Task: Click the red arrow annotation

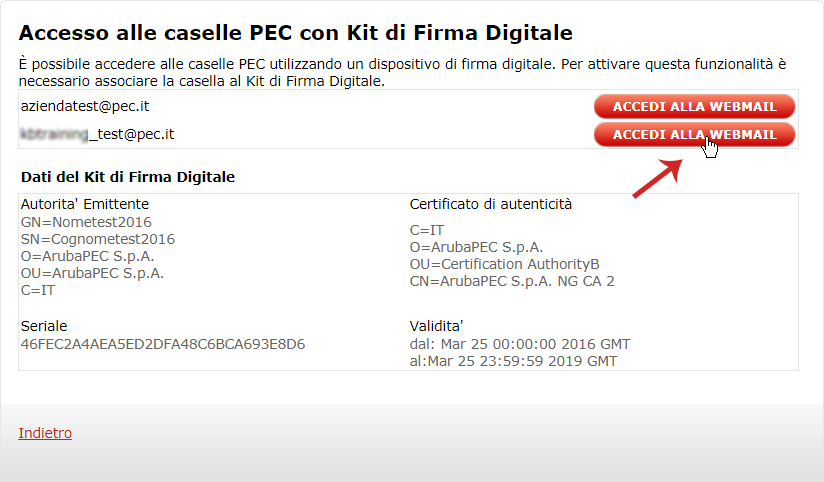Action: click(x=658, y=179)
